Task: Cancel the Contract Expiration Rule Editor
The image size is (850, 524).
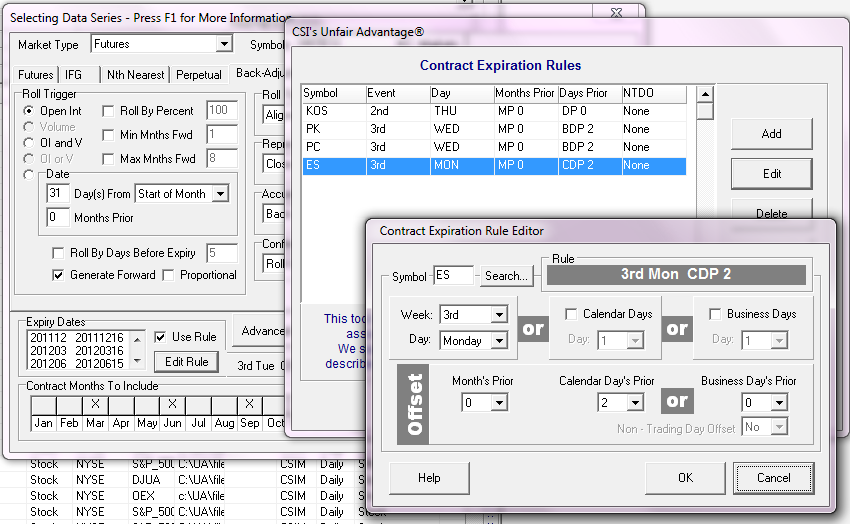Action: point(774,478)
